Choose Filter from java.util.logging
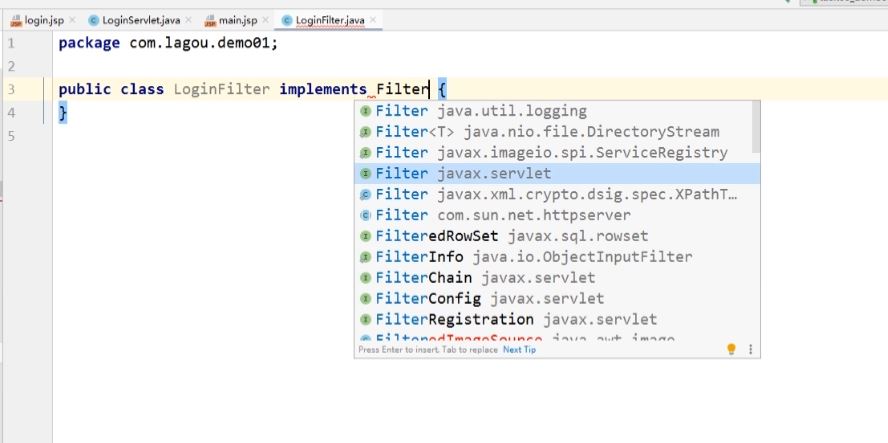Screen dimensions: 888x443 [x=553, y=111]
